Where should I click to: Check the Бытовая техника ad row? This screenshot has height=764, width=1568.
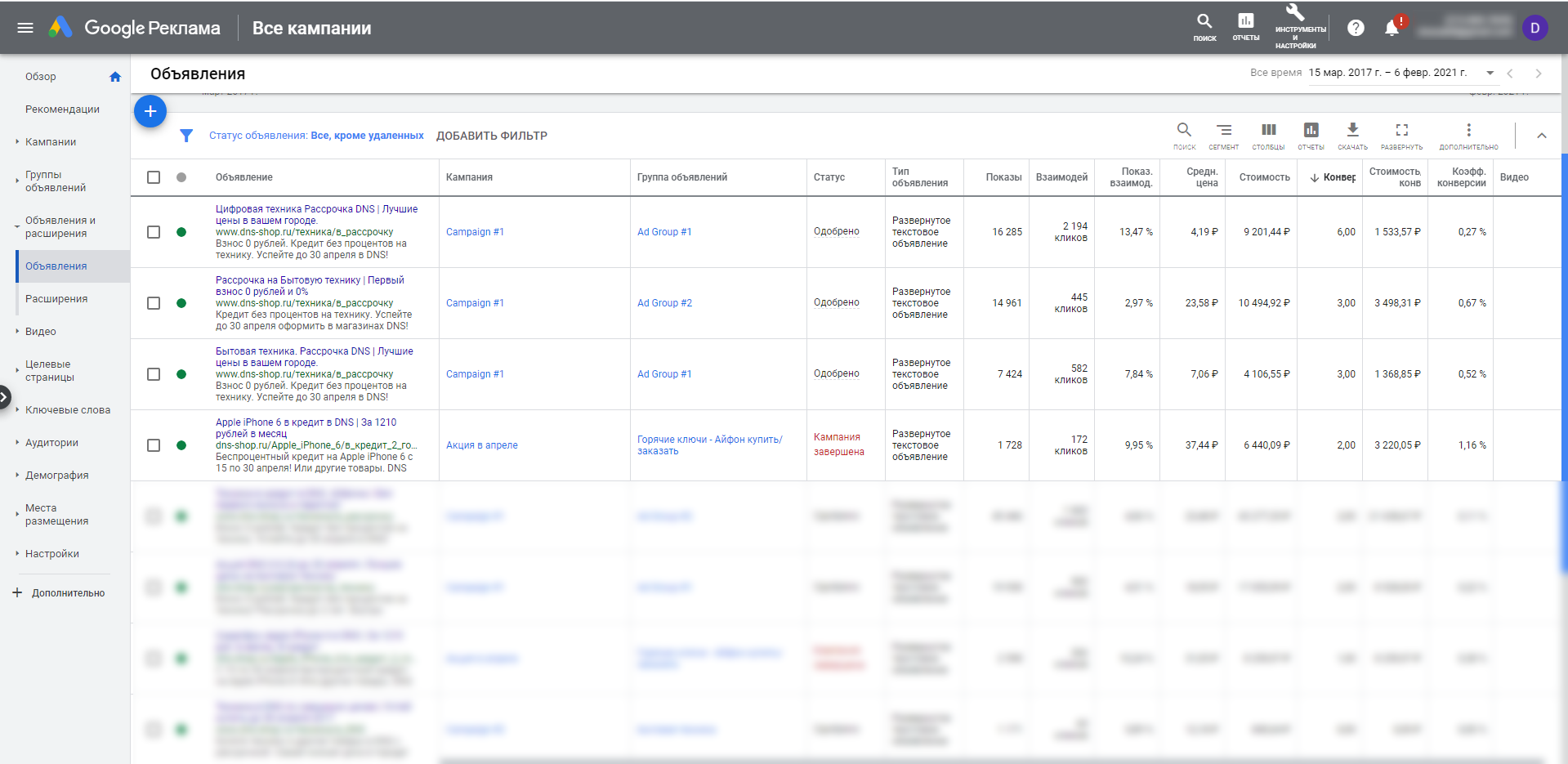click(x=154, y=374)
